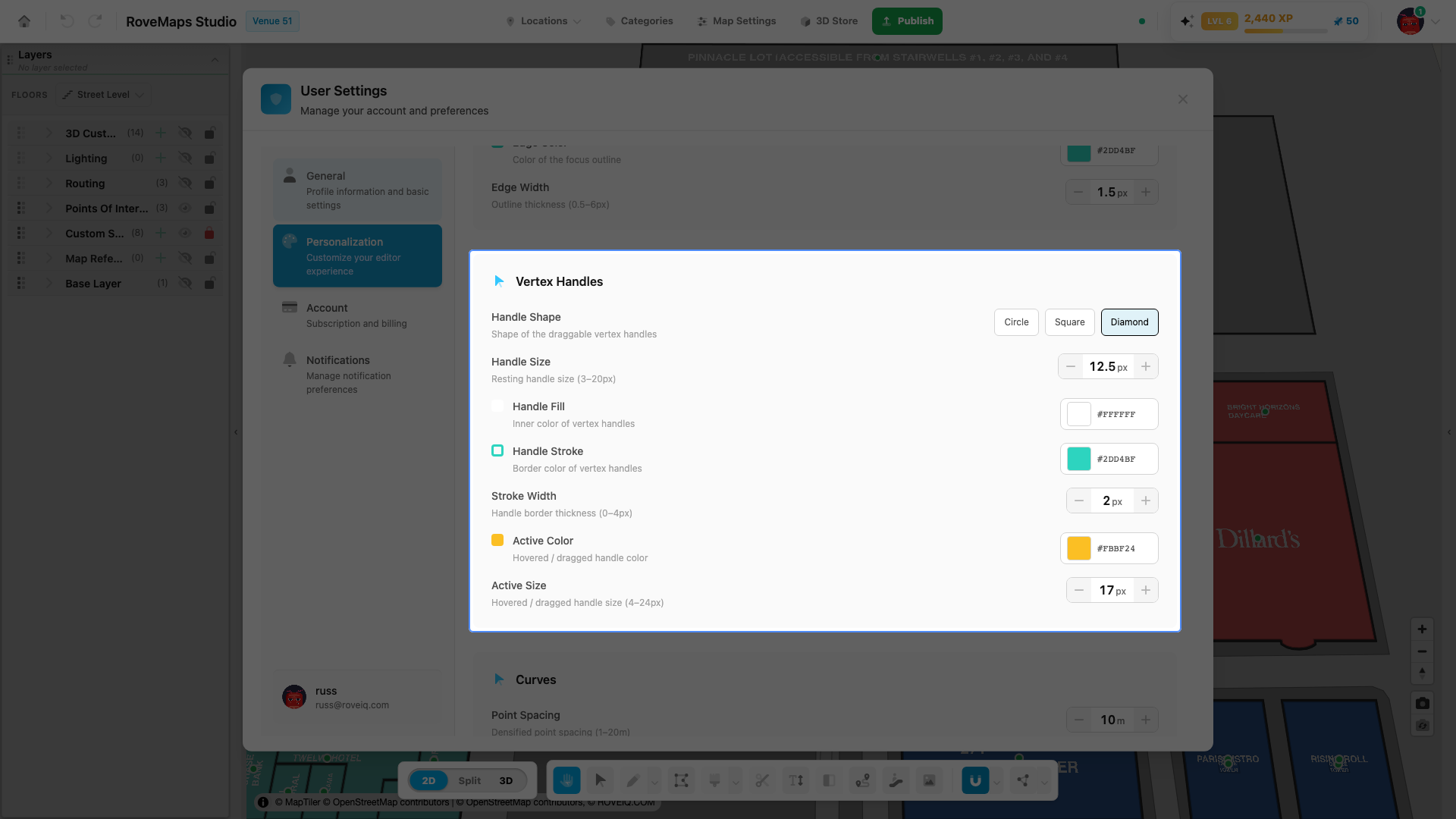Click the Publish button
Viewport: 1456px width, 819px height.
click(x=907, y=21)
